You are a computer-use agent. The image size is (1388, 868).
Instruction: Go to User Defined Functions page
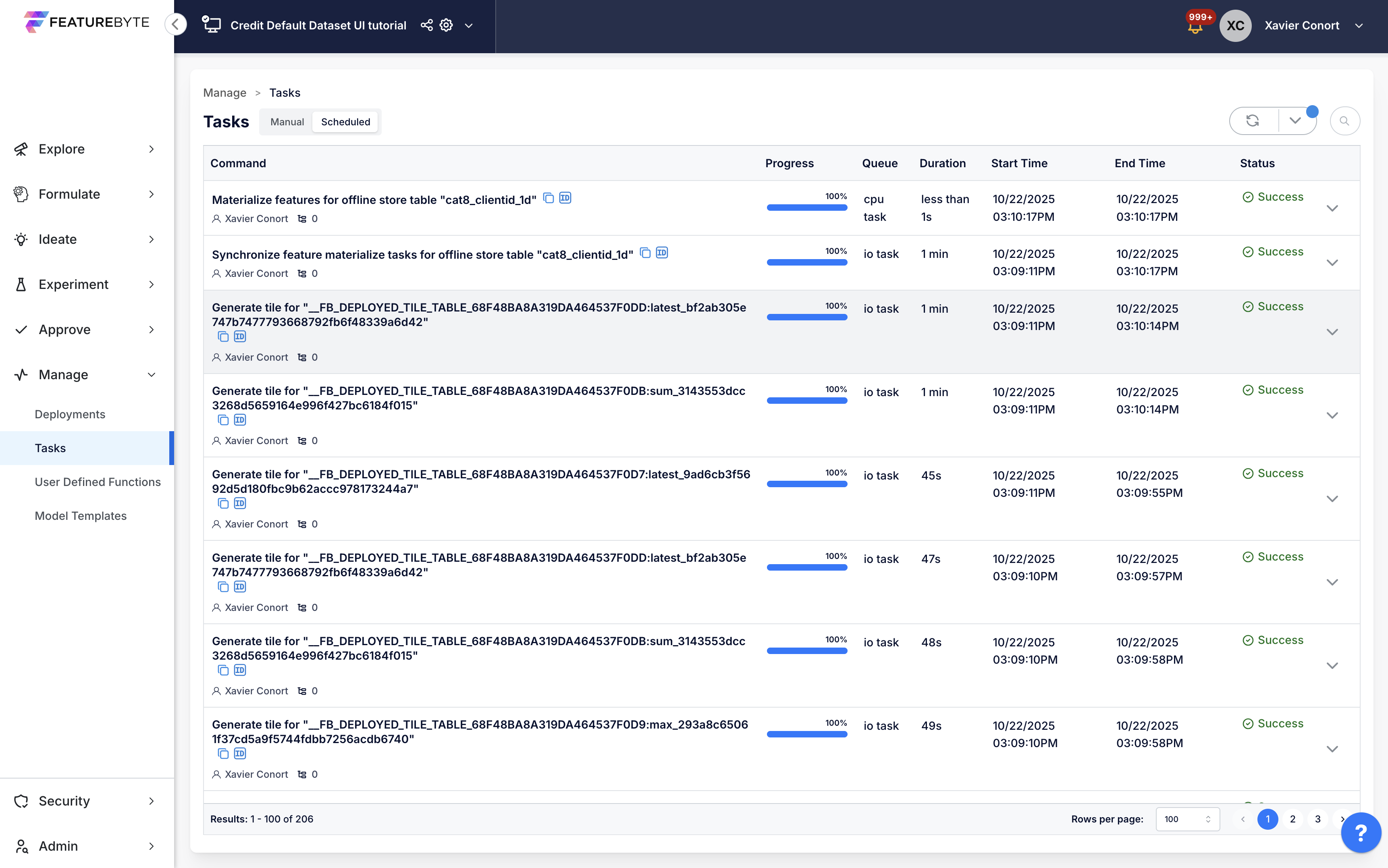pyautogui.click(x=98, y=482)
